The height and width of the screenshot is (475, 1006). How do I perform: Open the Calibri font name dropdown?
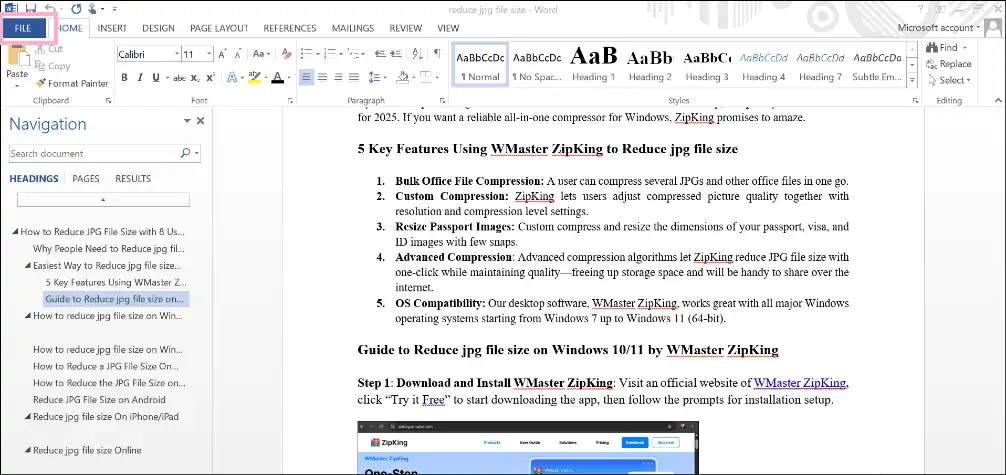pos(176,55)
